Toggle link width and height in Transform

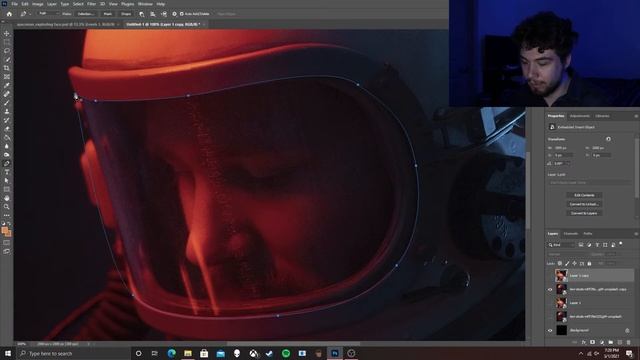608,139
